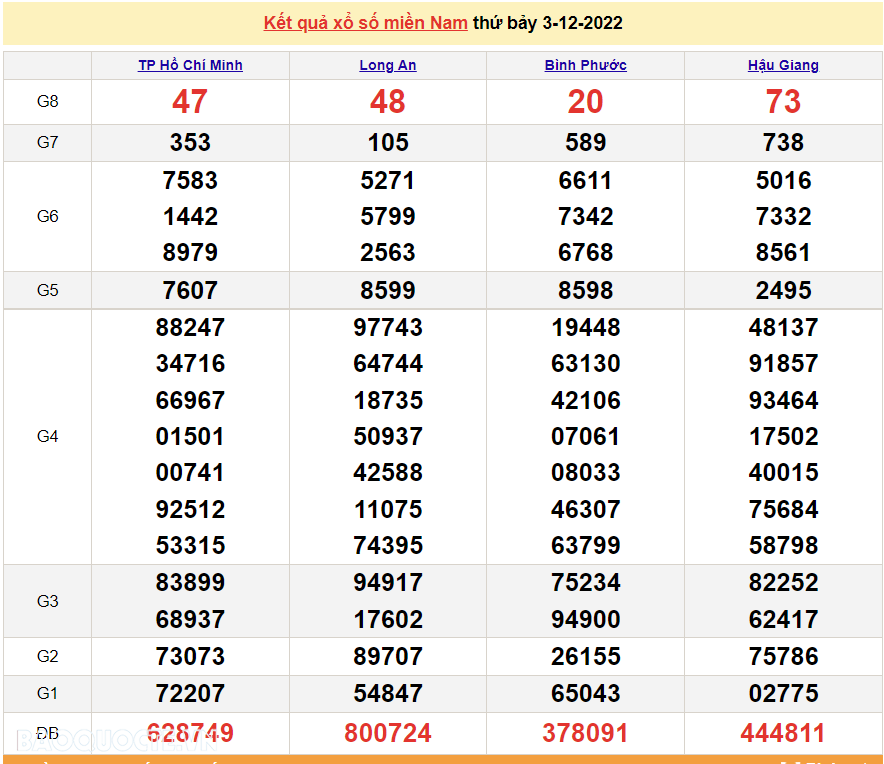Click the G5 number 2495 under Hậu Giang

click(x=783, y=290)
